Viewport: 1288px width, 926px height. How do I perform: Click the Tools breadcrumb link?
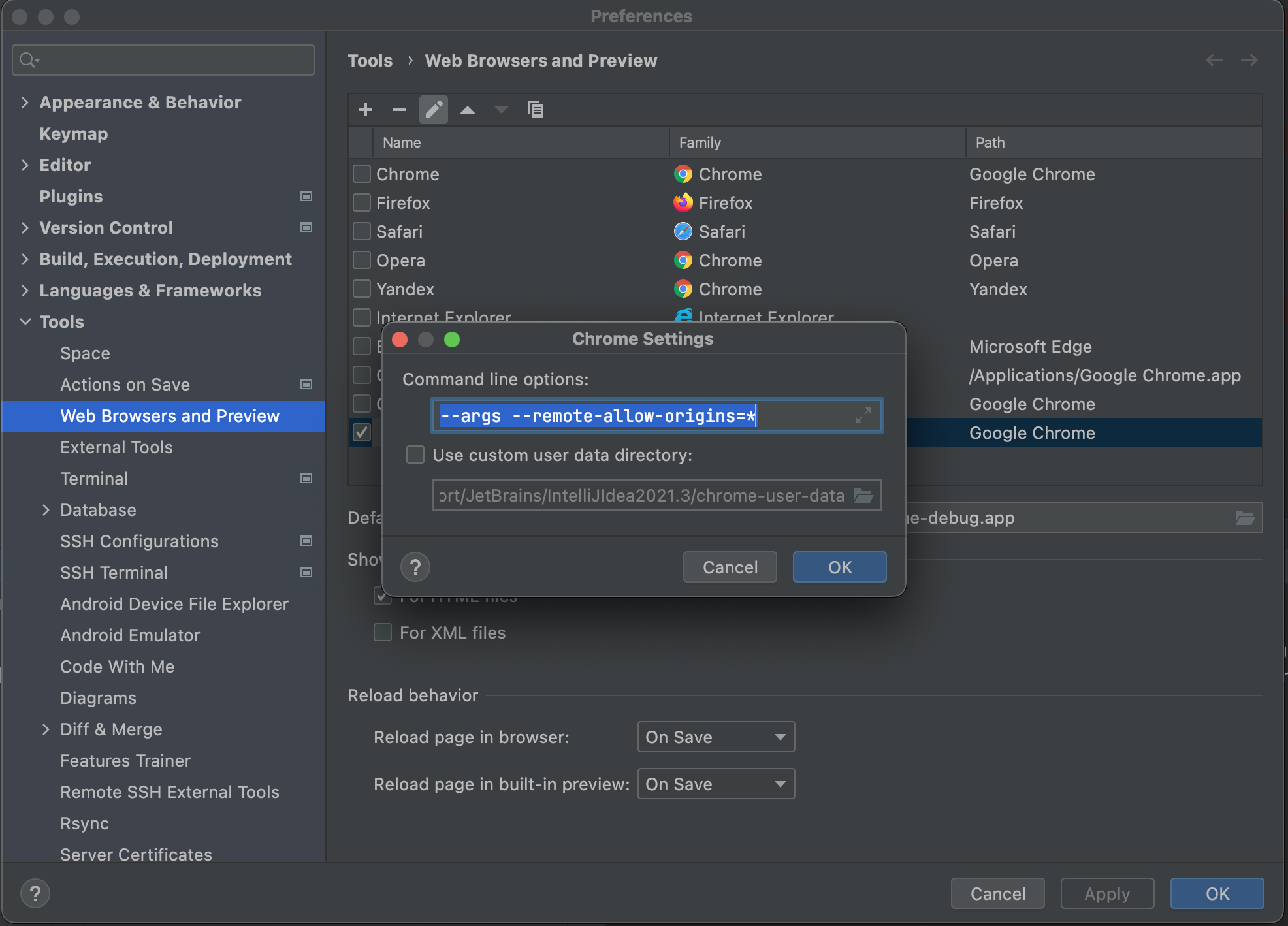[x=370, y=60]
